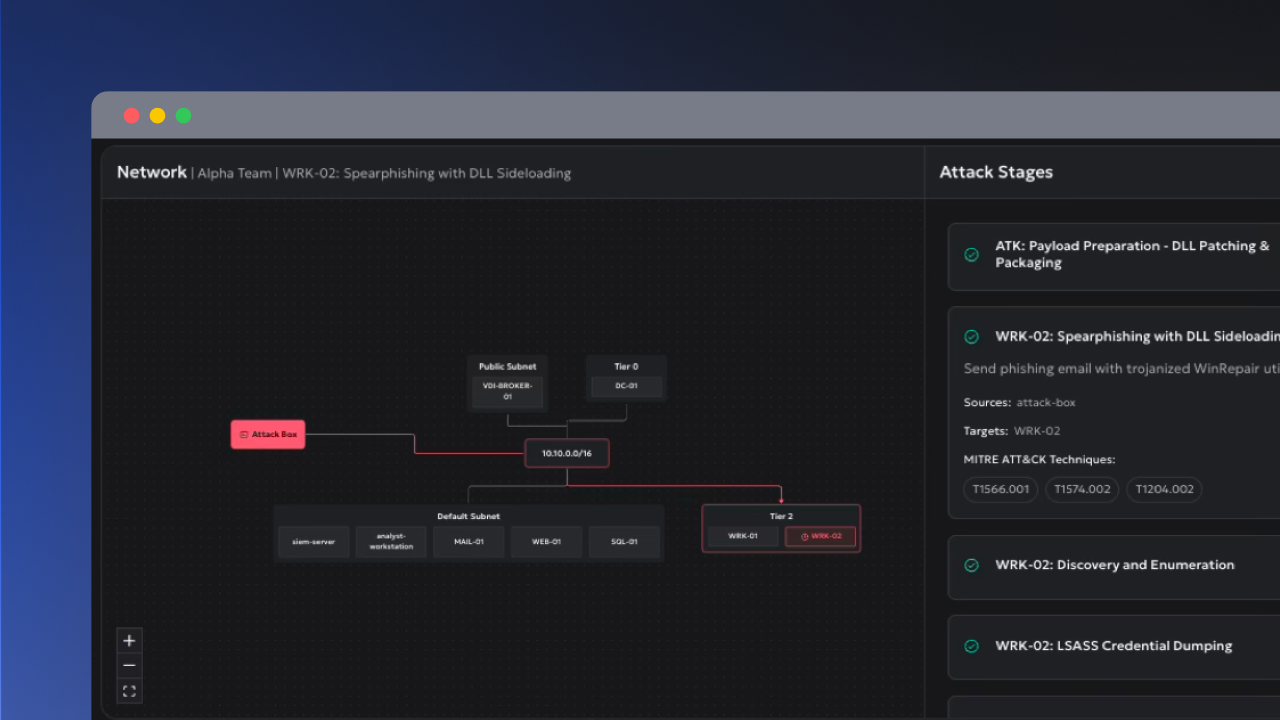The height and width of the screenshot is (720, 1280).
Task: Click the Default Subnet group label
Action: pyautogui.click(x=468, y=516)
